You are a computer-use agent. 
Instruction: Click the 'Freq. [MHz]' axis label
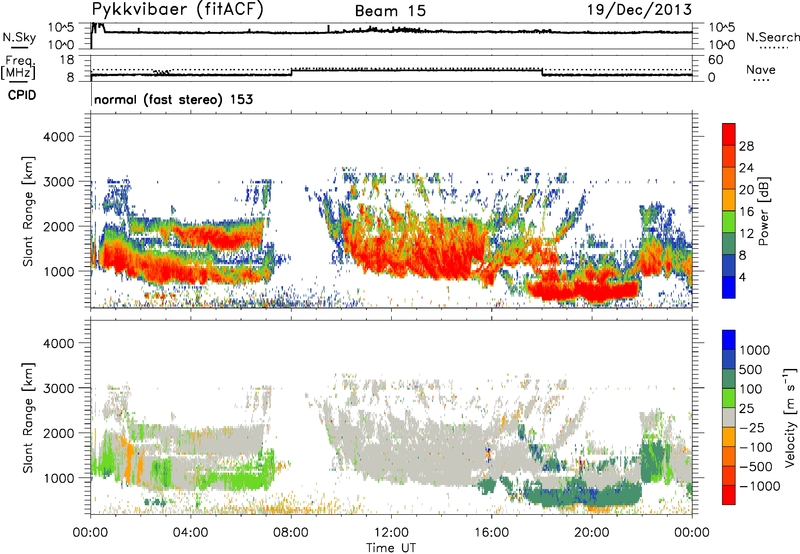click(19, 67)
